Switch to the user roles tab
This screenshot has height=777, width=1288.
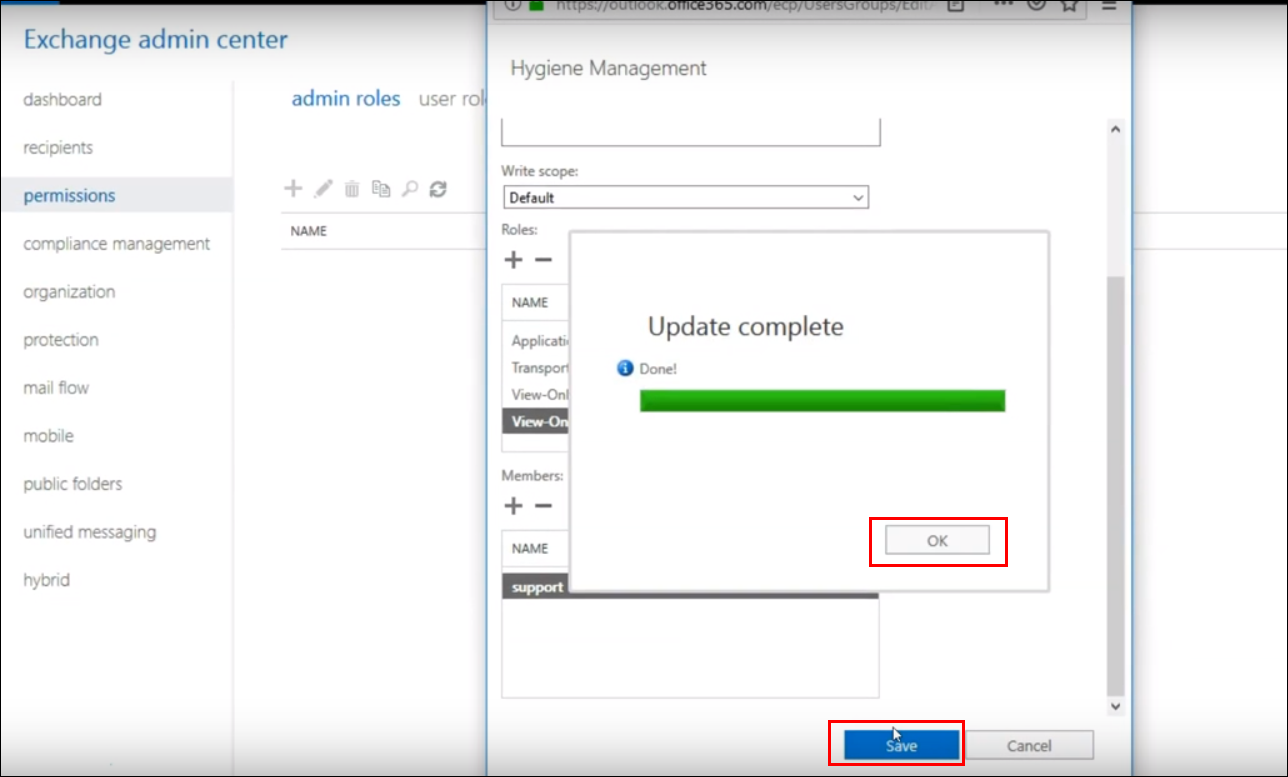pos(452,98)
